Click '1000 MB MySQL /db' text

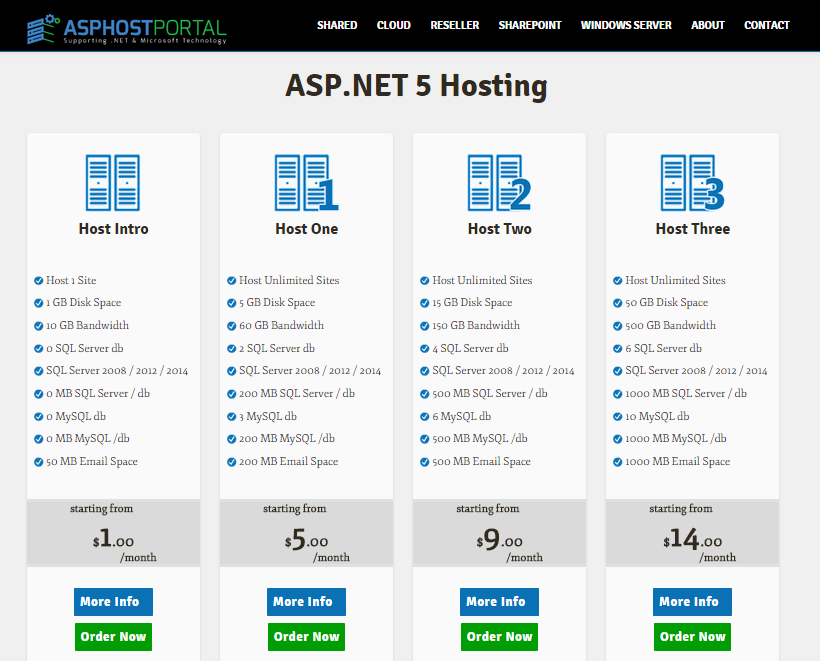pos(676,438)
